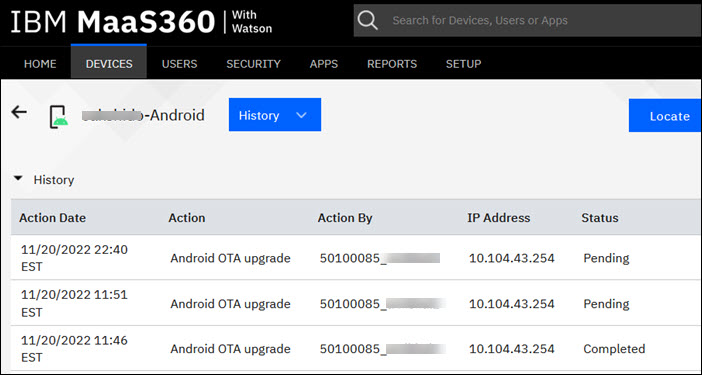Select the 11/20/2022 22:40 EST date cell
Image resolution: width=702 pixels, height=375 pixels.
tap(74, 258)
